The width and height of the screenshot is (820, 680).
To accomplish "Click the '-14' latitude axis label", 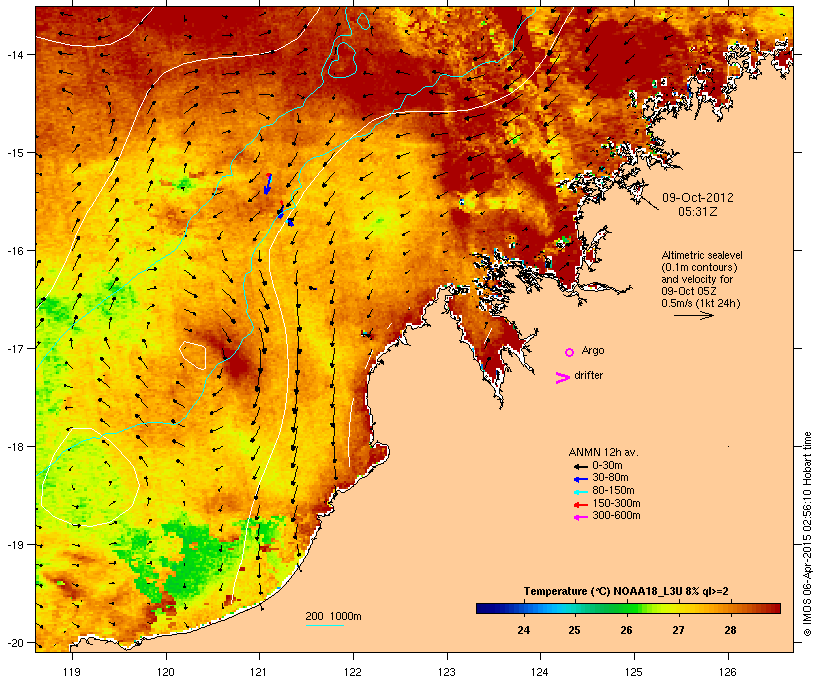I will 14,55.
